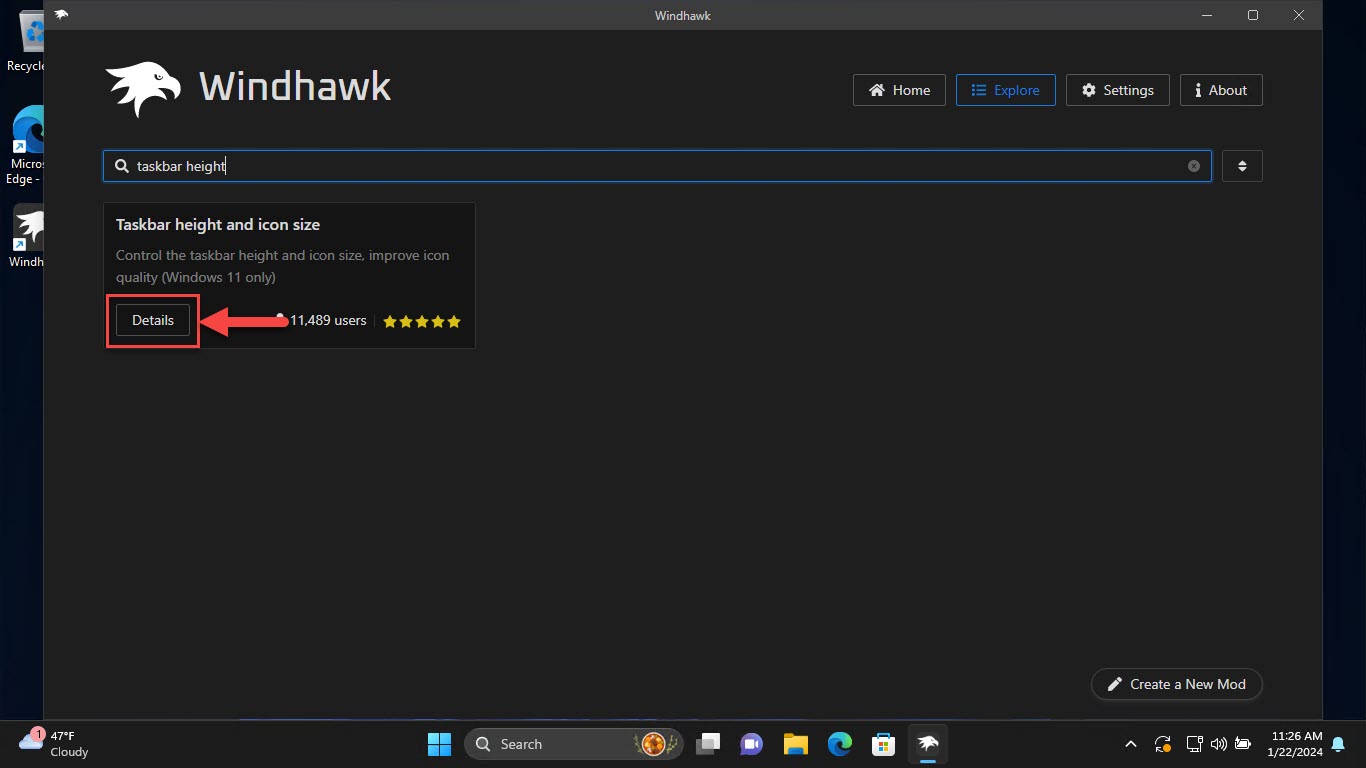Launch Microsoft Edge from the taskbar
Viewport: 1366px width, 768px height.
click(840, 744)
